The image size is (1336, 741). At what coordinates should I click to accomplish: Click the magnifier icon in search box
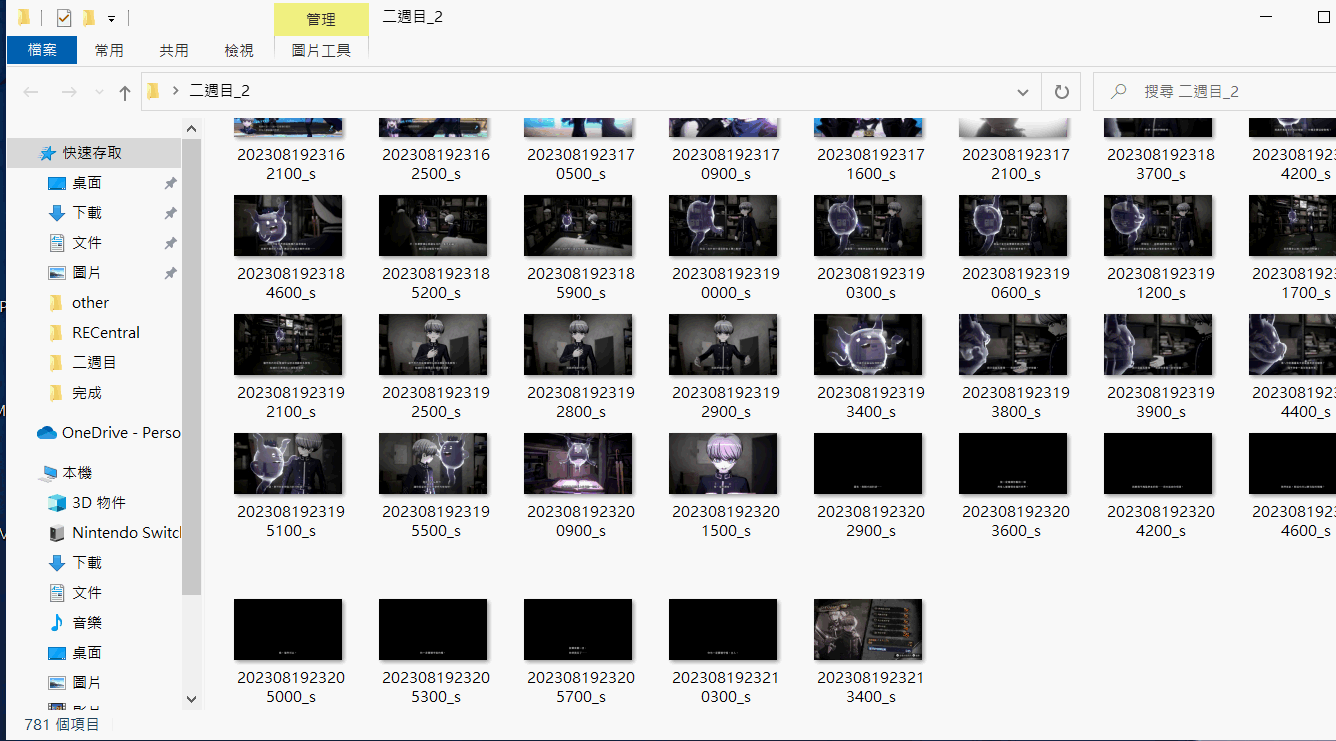coord(1119,91)
